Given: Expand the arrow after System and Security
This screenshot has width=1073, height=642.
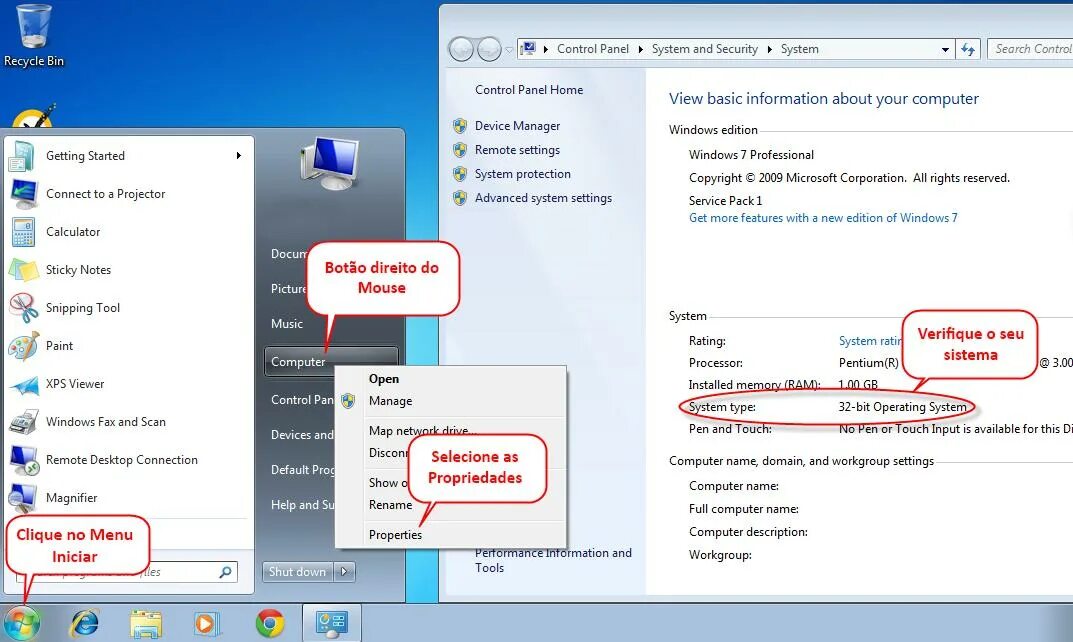Looking at the screenshot, I should 770,49.
